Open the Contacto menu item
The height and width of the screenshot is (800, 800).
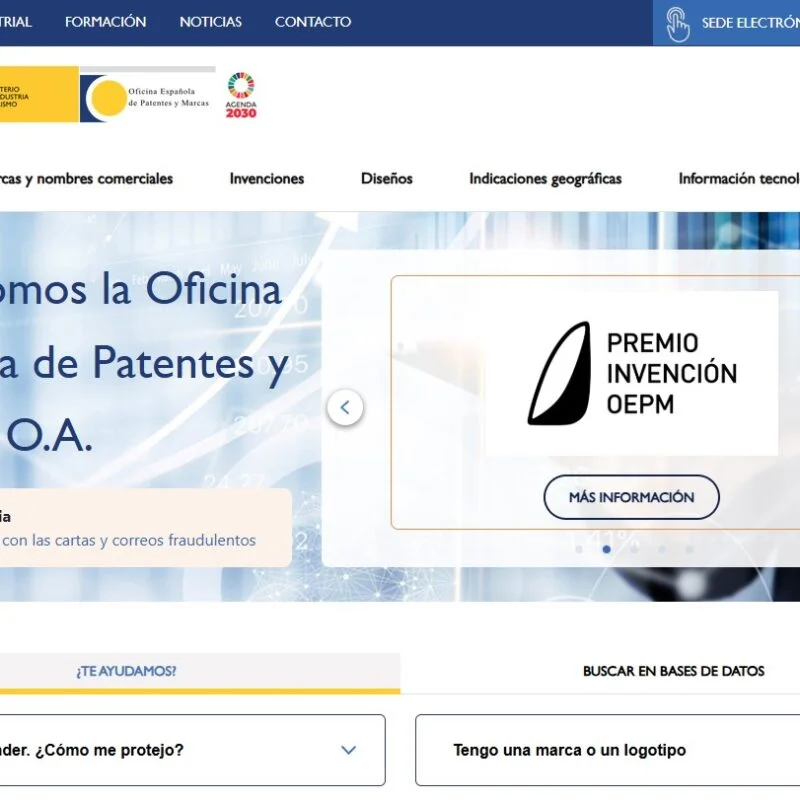point(313,22)
